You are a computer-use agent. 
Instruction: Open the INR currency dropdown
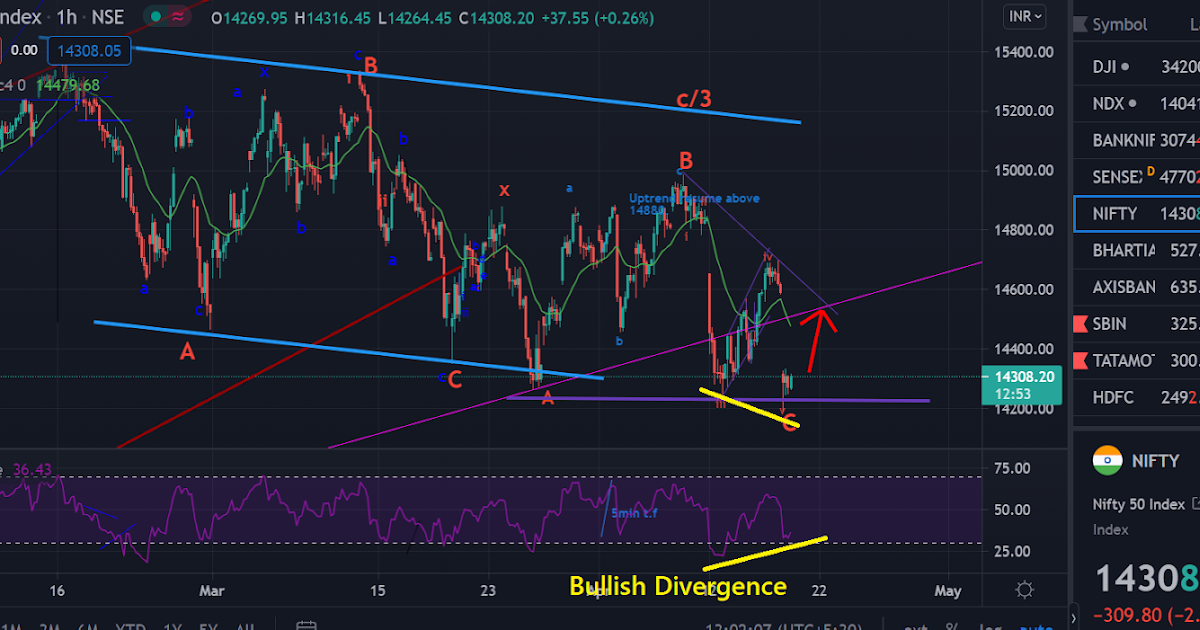pos(1024,16)
